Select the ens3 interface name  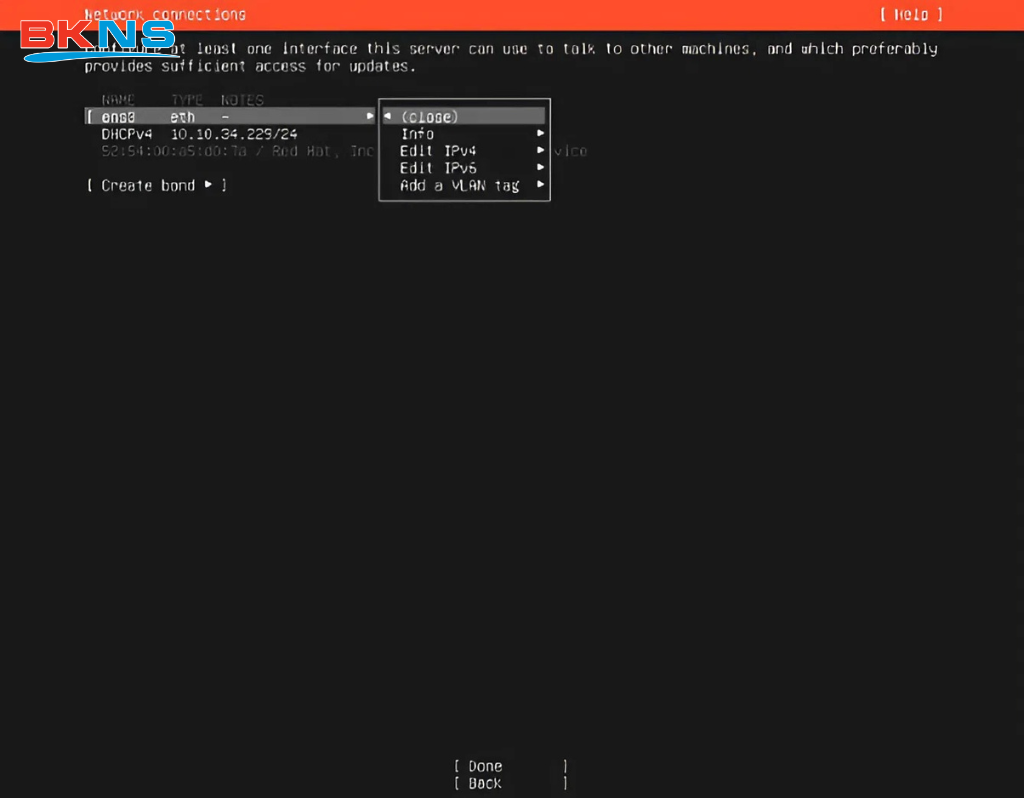click(118, 117)
